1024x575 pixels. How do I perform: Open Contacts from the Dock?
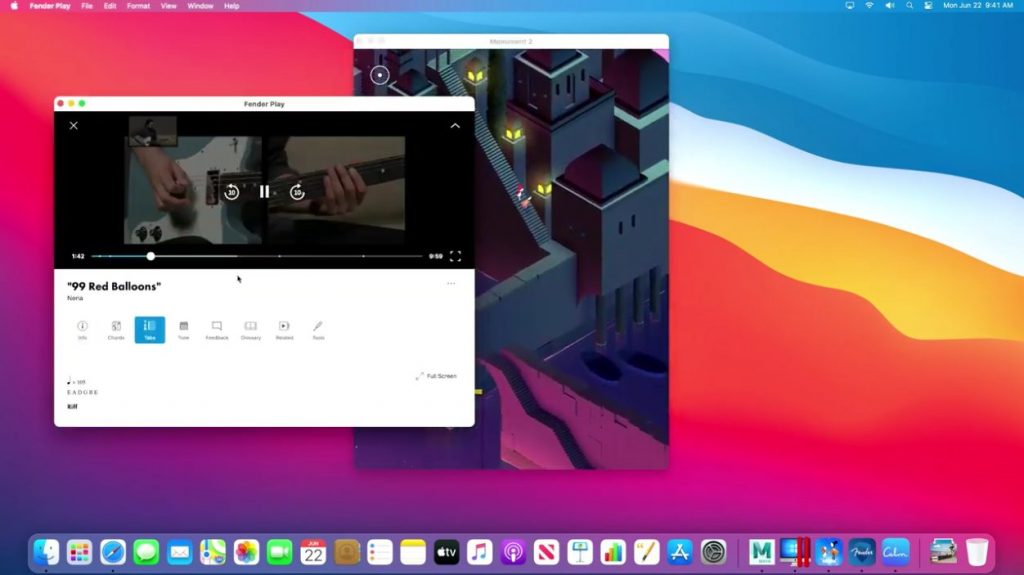click(347, 553)
